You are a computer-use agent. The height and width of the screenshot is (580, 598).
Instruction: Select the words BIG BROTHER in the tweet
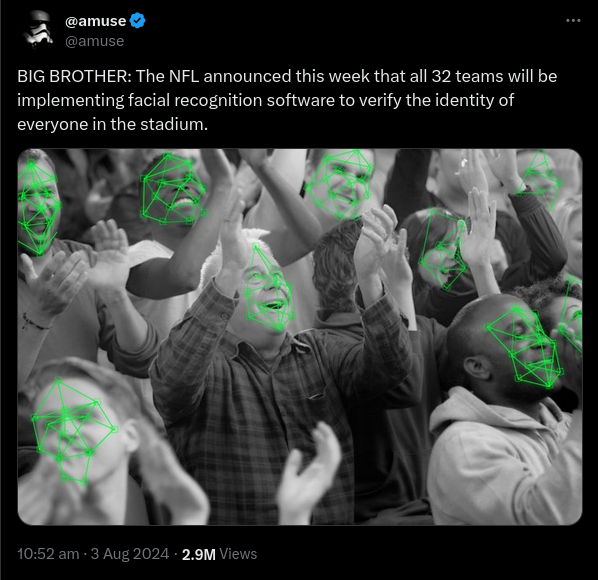coord(74,76)
